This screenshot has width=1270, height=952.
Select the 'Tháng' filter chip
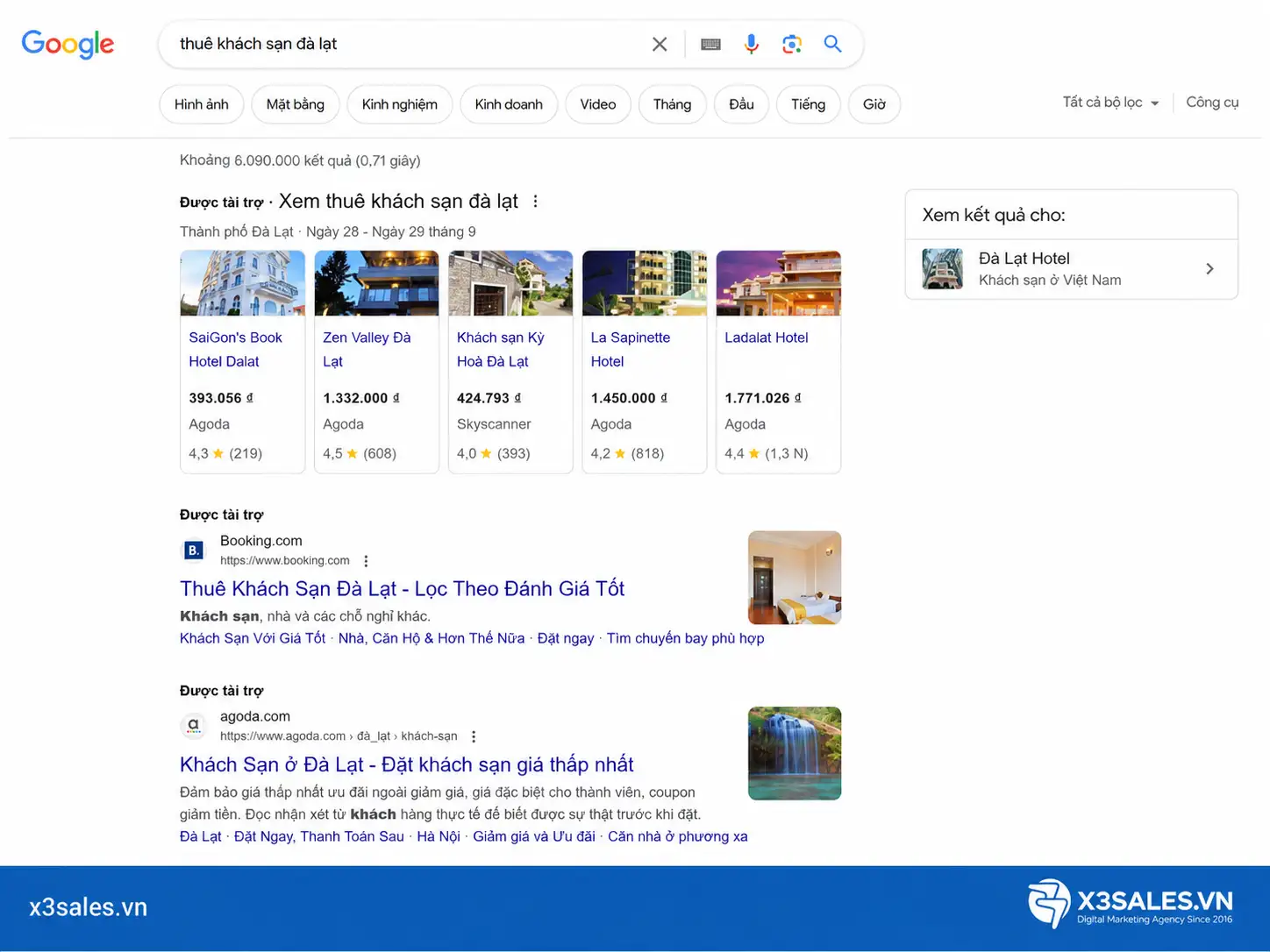pyautogui.click(x=673, y=104)
